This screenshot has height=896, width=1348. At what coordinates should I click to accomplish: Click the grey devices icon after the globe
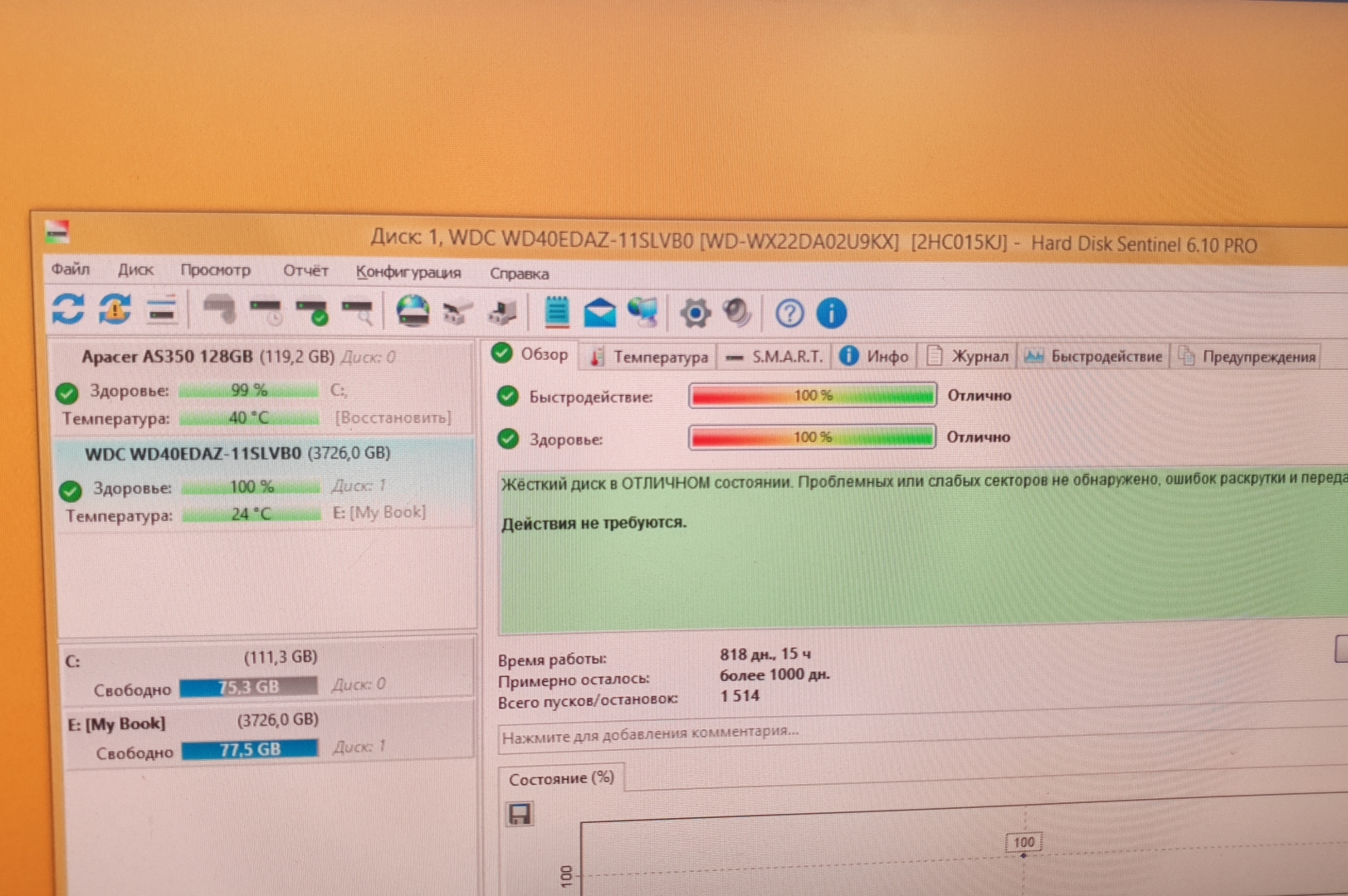point(457,313)
